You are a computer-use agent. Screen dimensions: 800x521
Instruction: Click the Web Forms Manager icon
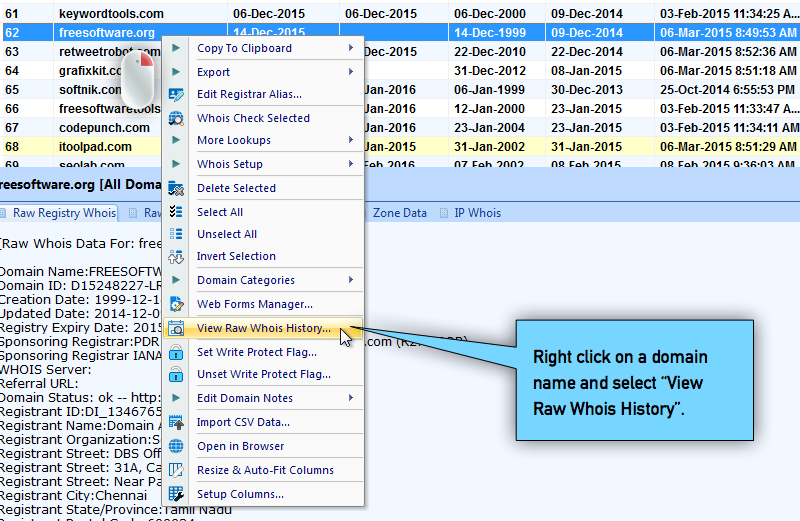point(176,304)
